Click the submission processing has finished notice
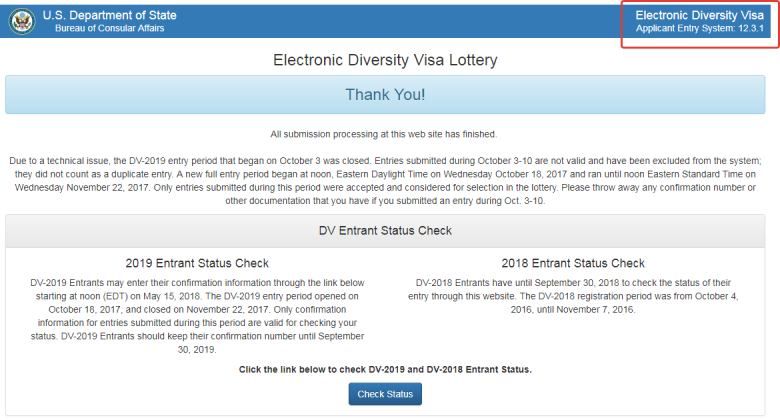 384,134
